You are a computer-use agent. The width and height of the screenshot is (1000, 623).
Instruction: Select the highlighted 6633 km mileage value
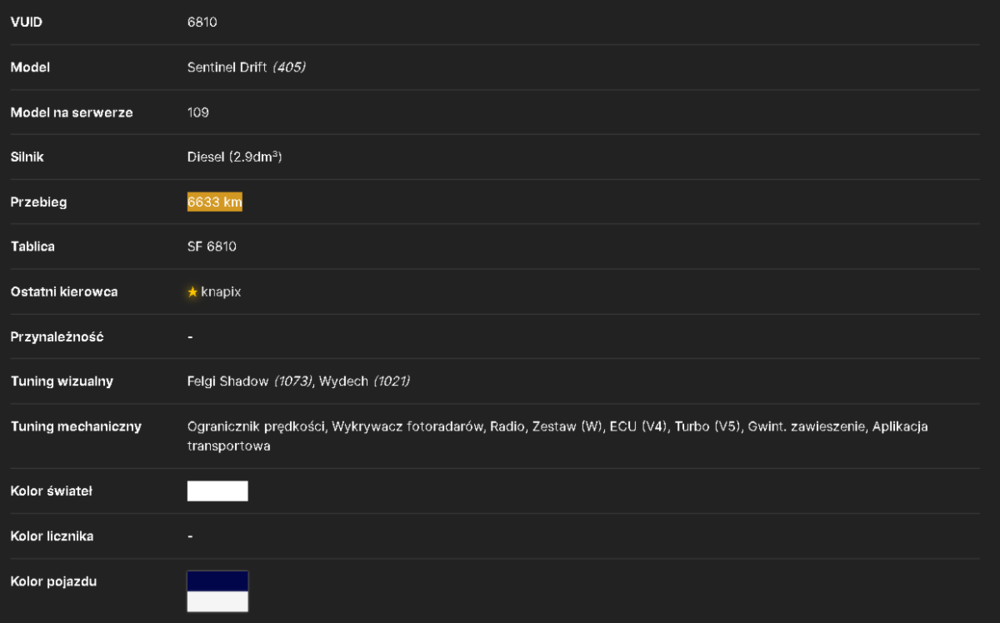click(x=214, y=202)
